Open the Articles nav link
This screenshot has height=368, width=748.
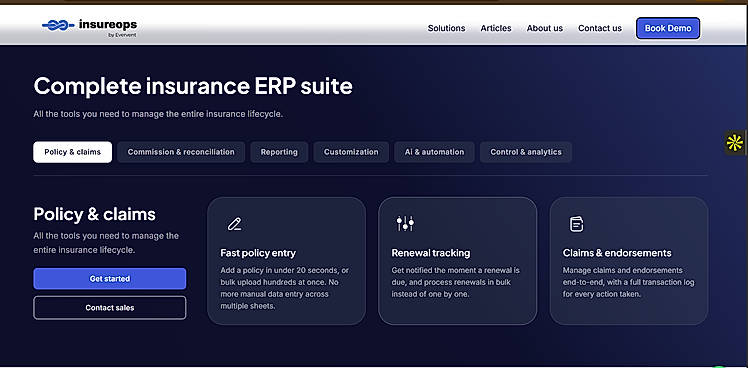click(x=496, y=28)
